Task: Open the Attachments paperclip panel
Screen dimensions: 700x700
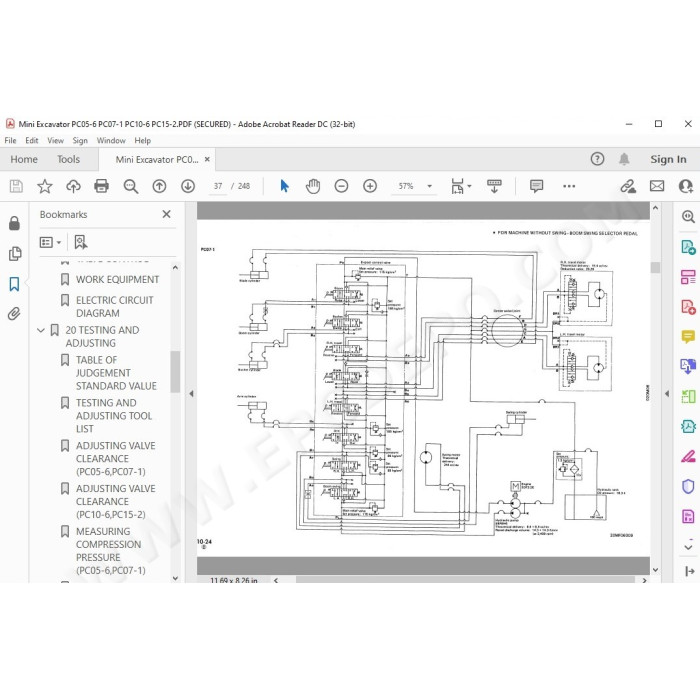Action: (14, 314)
